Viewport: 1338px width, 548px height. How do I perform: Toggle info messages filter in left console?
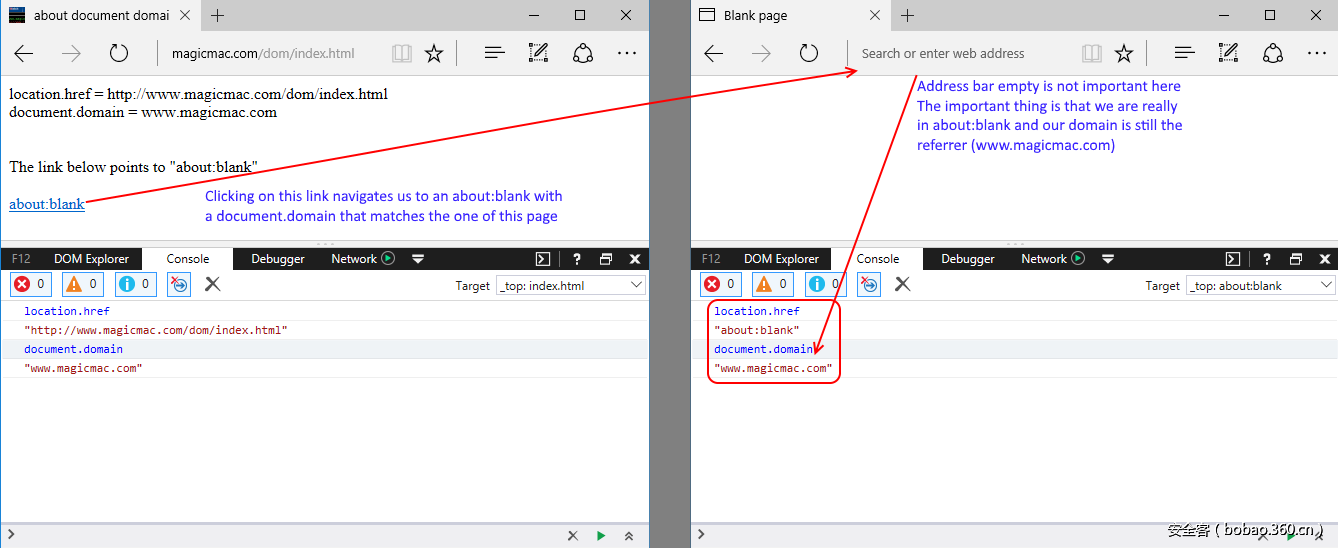coord(136,284)
